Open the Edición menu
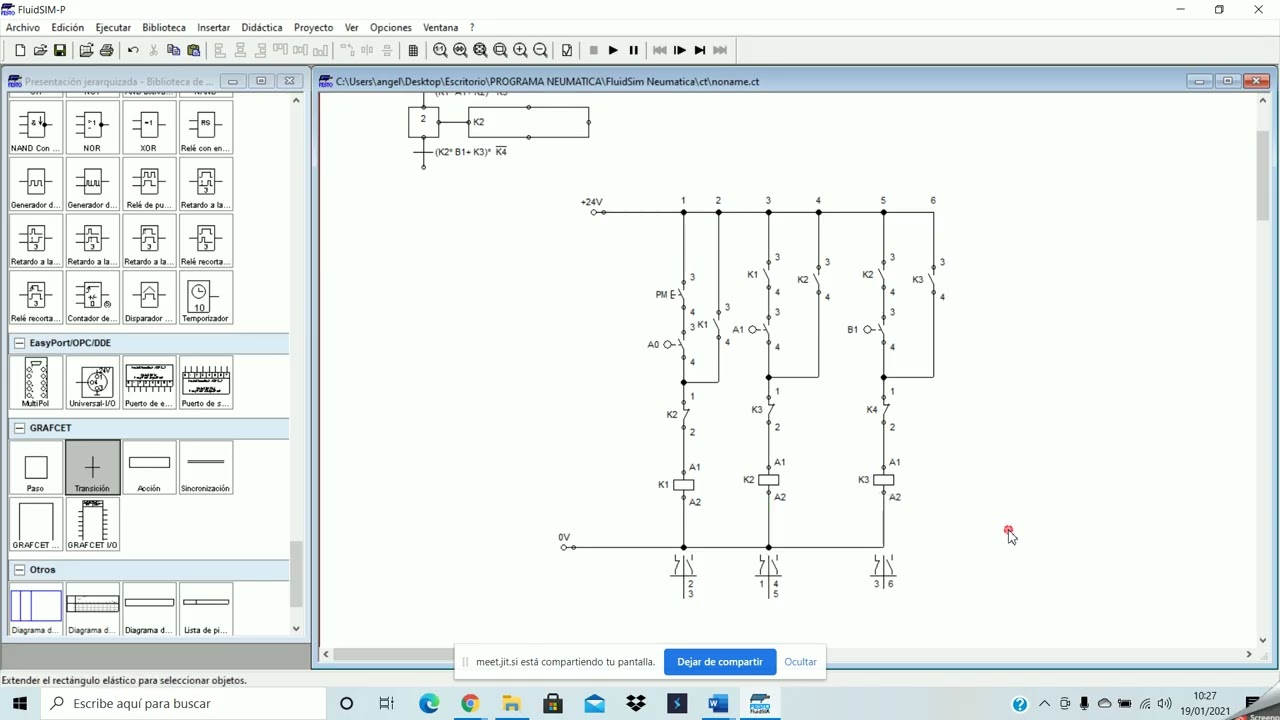Screen dimensions: 1280x720 (x=67, y=27)
